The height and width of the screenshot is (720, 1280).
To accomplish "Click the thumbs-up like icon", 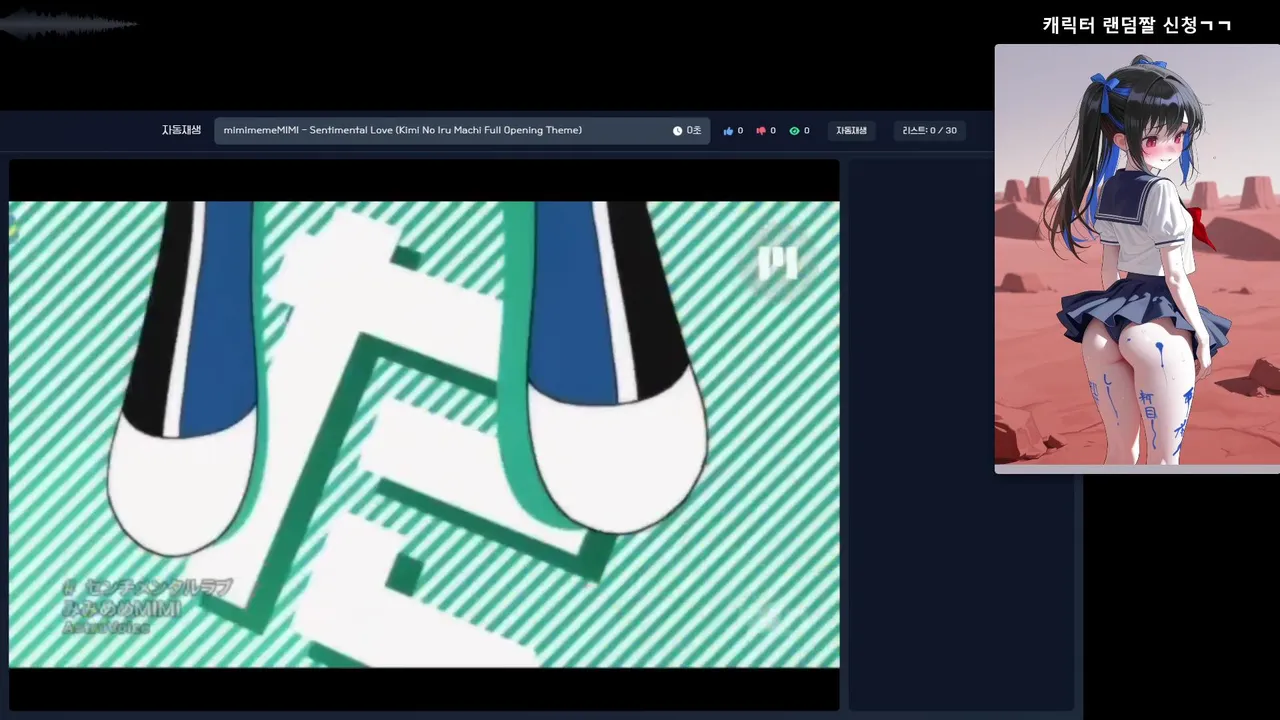I will pos(728,131).
